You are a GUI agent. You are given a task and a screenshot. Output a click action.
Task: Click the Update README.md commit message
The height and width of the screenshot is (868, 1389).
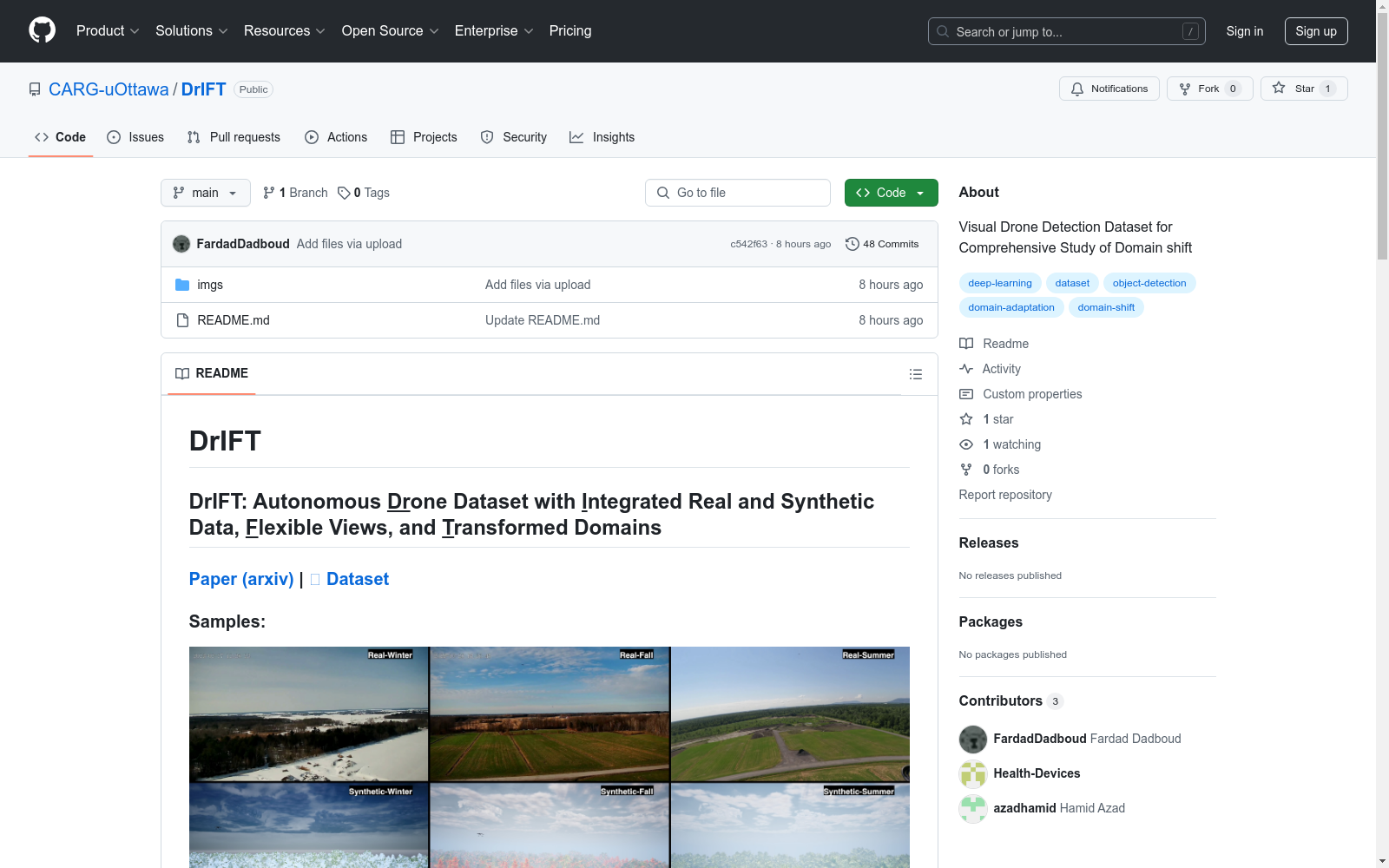pos(543,320)
